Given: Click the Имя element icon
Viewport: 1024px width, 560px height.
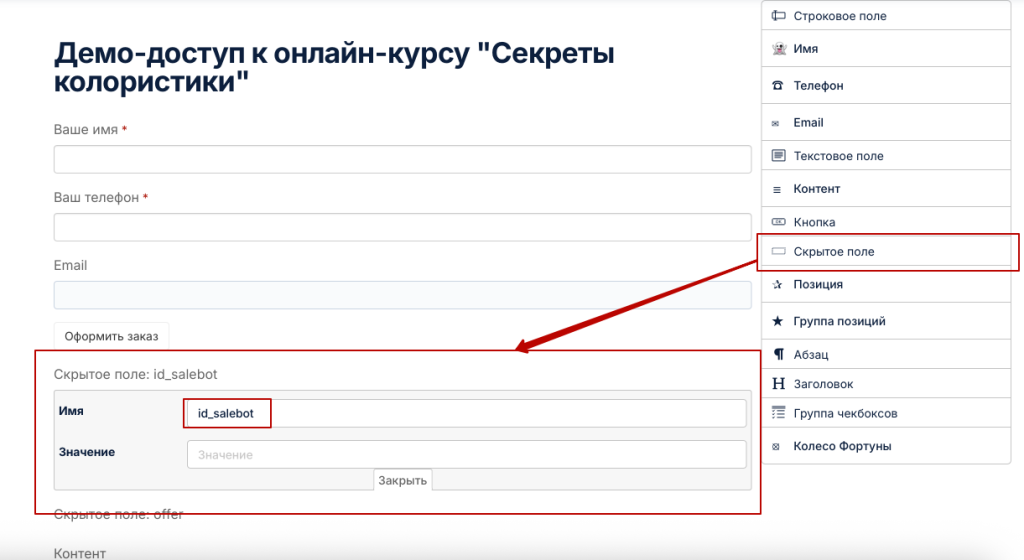Looking at the screenshot, I should click(778, 48).
